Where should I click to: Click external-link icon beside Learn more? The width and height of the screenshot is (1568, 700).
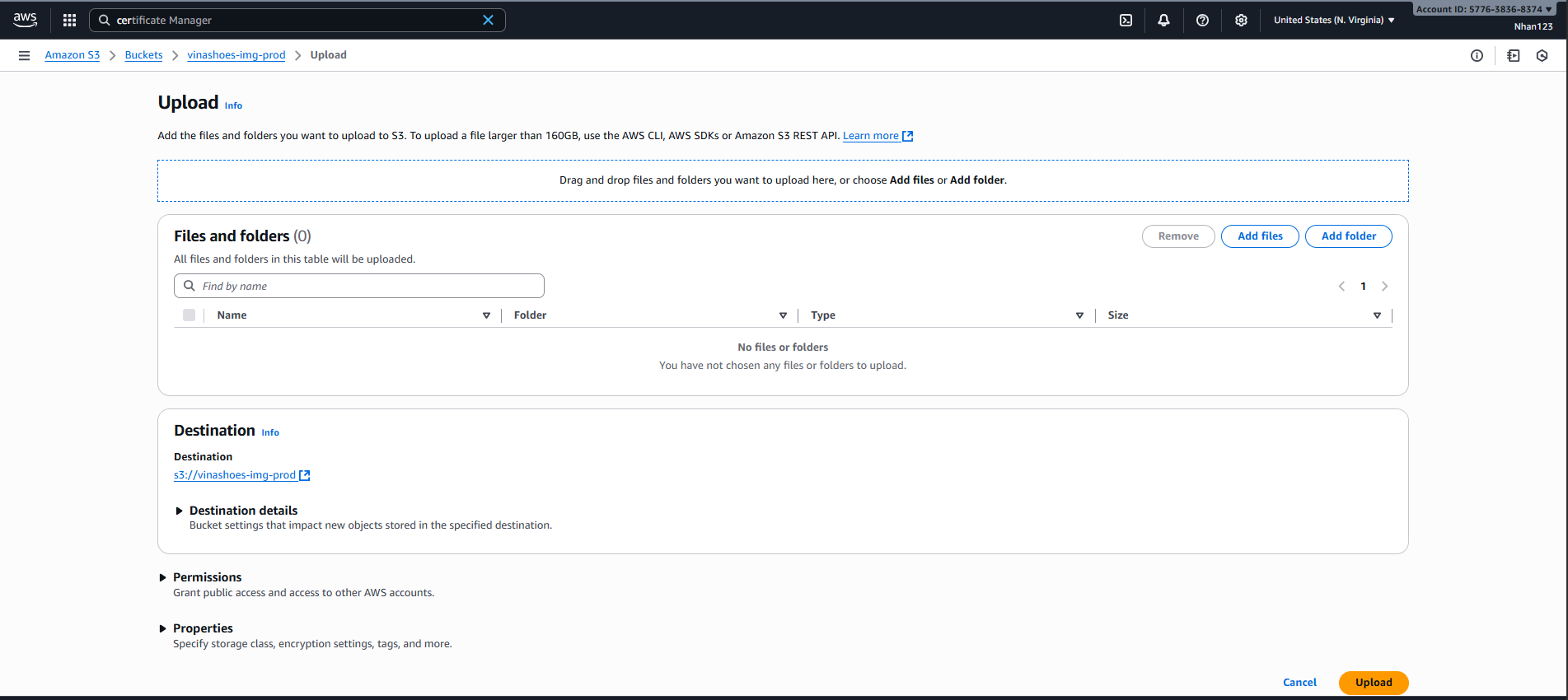point(907,136)
